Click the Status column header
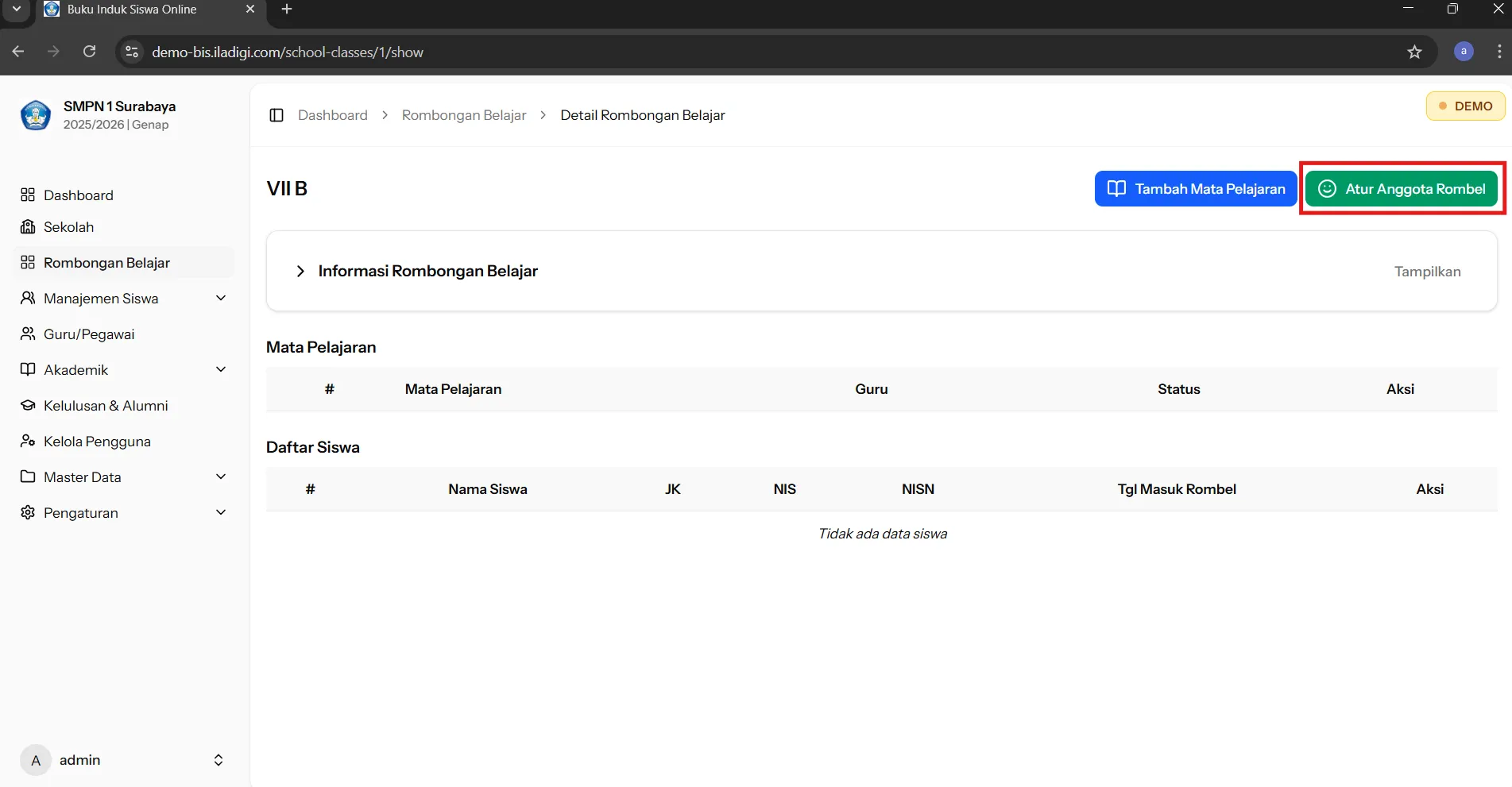Viewport: 1512px width, 787px height. click(1178, 389)
